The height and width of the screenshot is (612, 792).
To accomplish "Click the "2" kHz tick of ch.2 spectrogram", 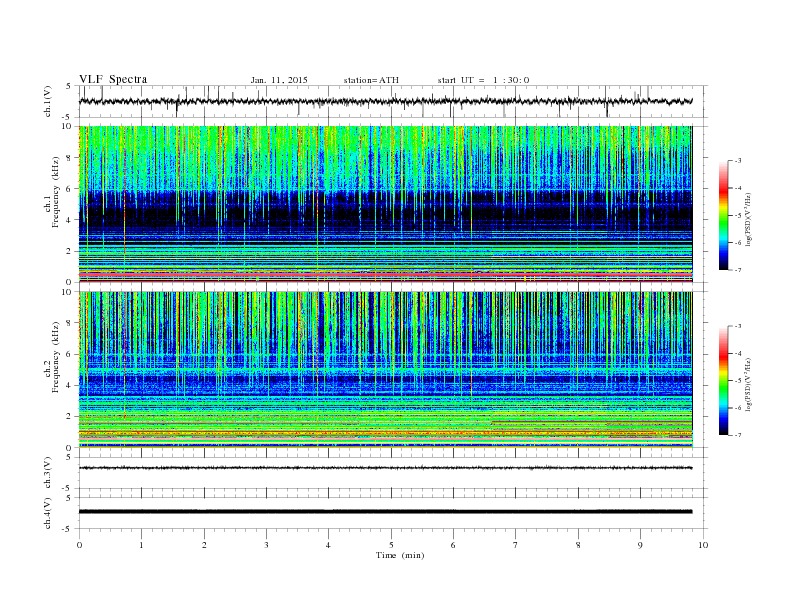I will click(69, 417).
